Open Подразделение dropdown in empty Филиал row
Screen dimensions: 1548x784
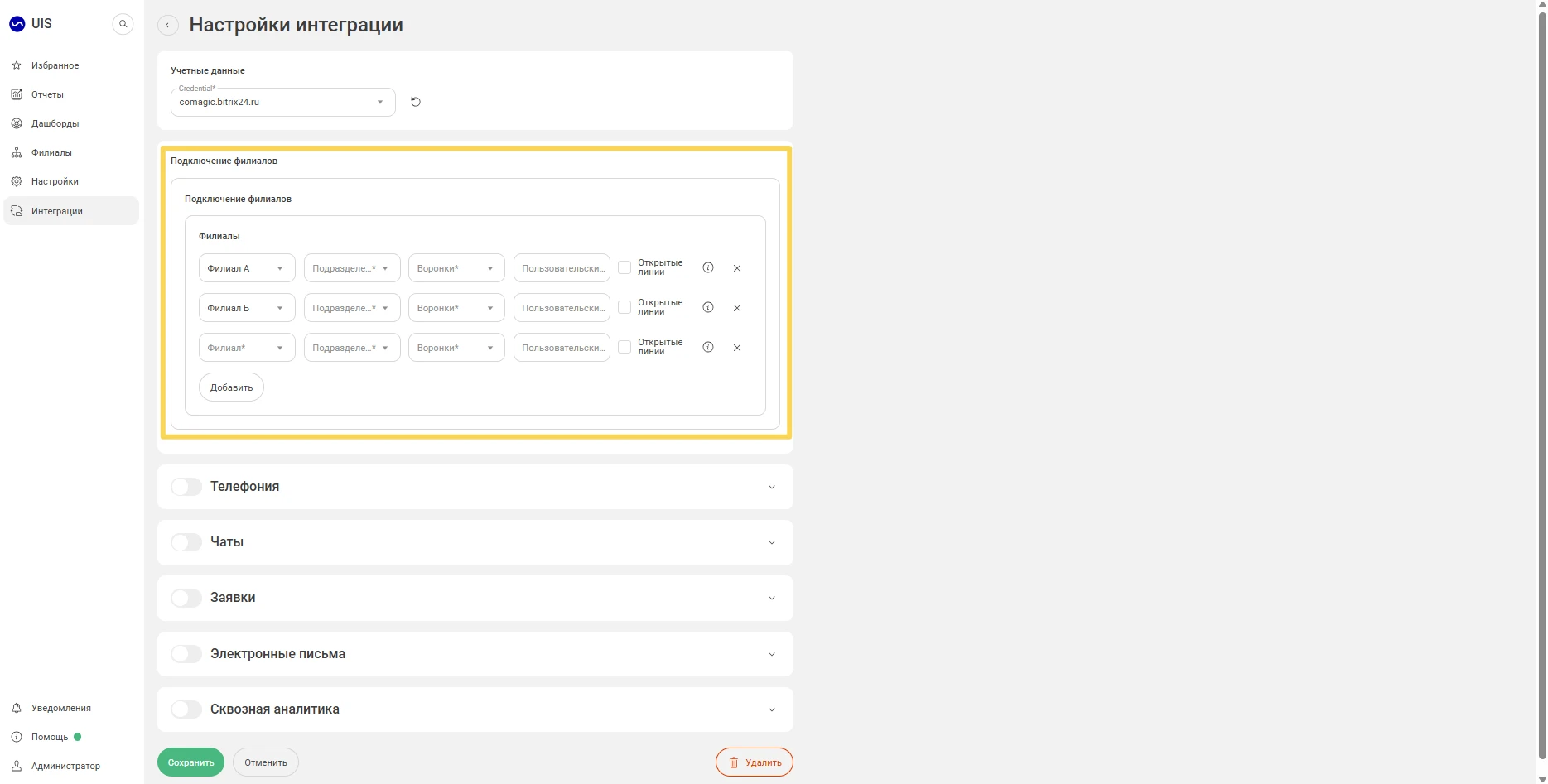(352, 348)
